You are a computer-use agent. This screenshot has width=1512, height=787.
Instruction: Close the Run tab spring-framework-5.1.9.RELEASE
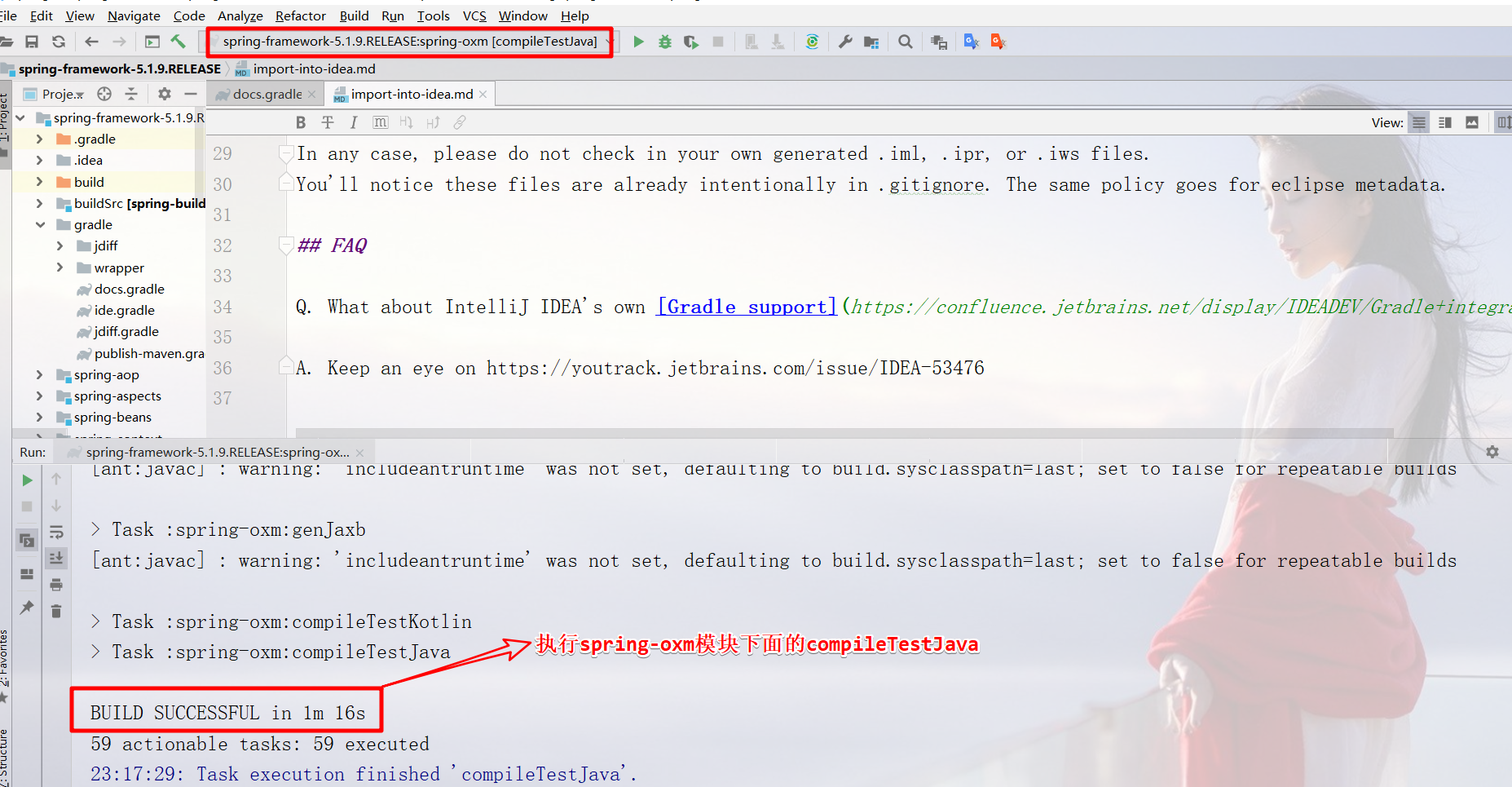coord(359,452)
